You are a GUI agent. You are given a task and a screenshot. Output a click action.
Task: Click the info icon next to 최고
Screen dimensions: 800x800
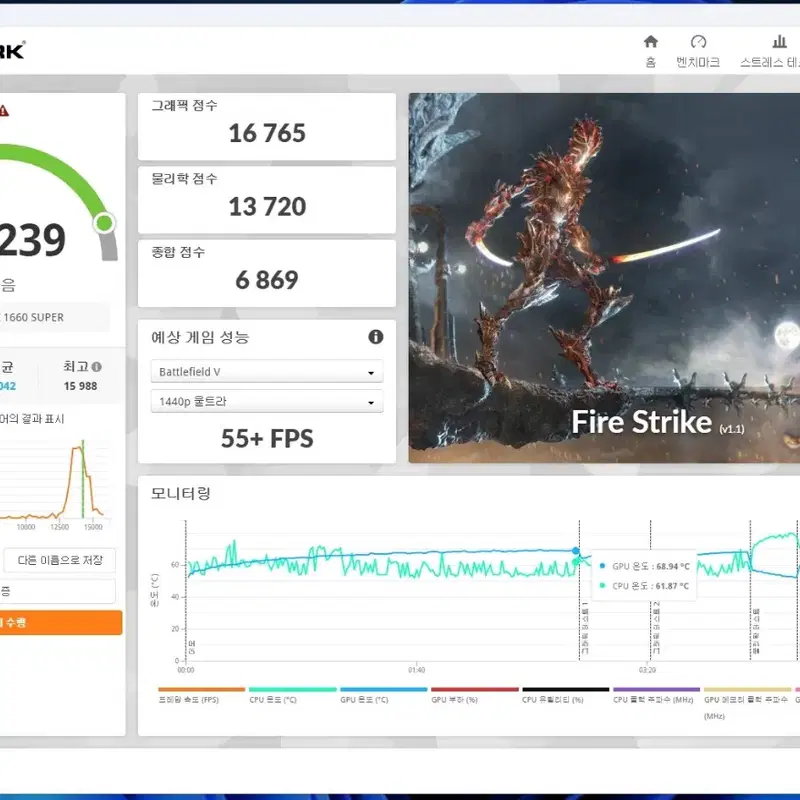(x=96, y=366)
